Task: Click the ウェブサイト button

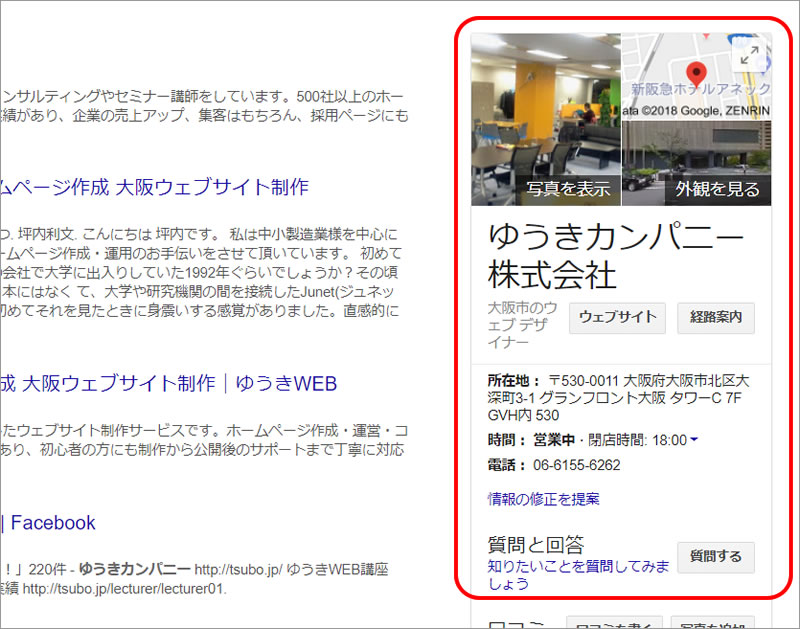Action: click(x=617, y=318)
